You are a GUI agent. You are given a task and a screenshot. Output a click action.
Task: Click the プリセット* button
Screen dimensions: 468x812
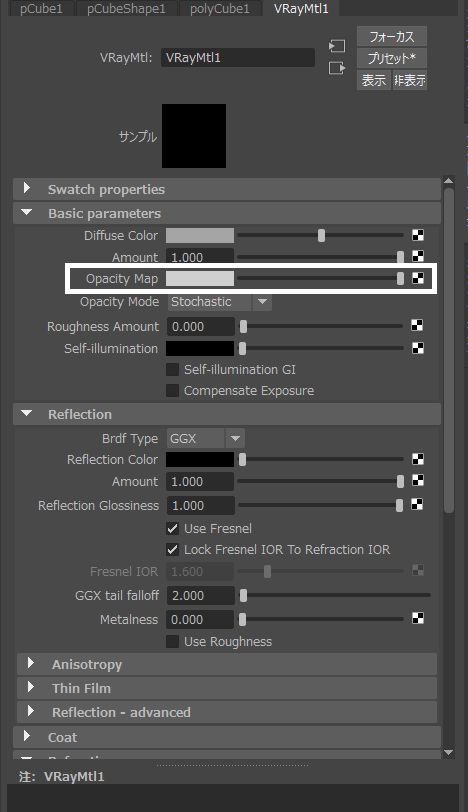tap(392, 58)
